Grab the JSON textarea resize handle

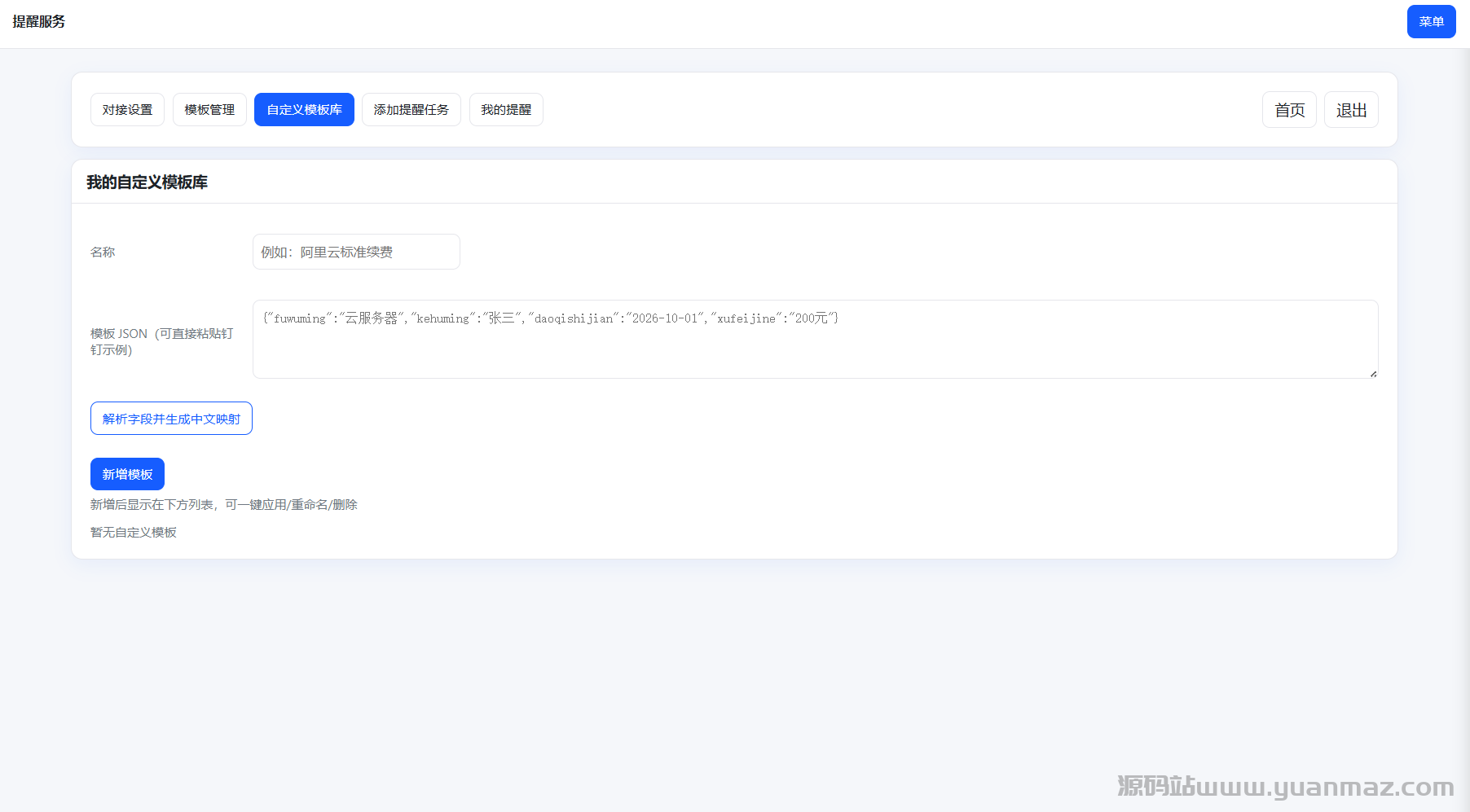tap(1373, 374)
